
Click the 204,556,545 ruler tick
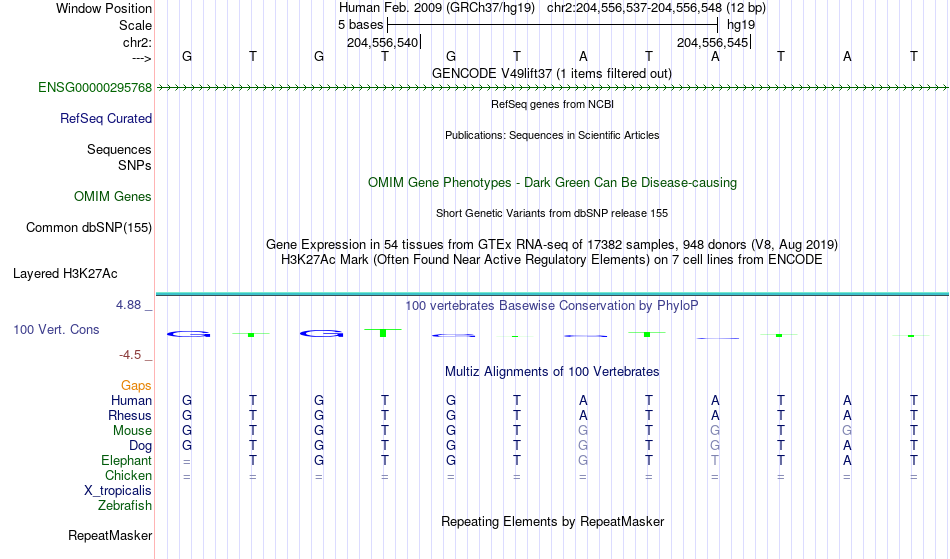pos(714,42)
